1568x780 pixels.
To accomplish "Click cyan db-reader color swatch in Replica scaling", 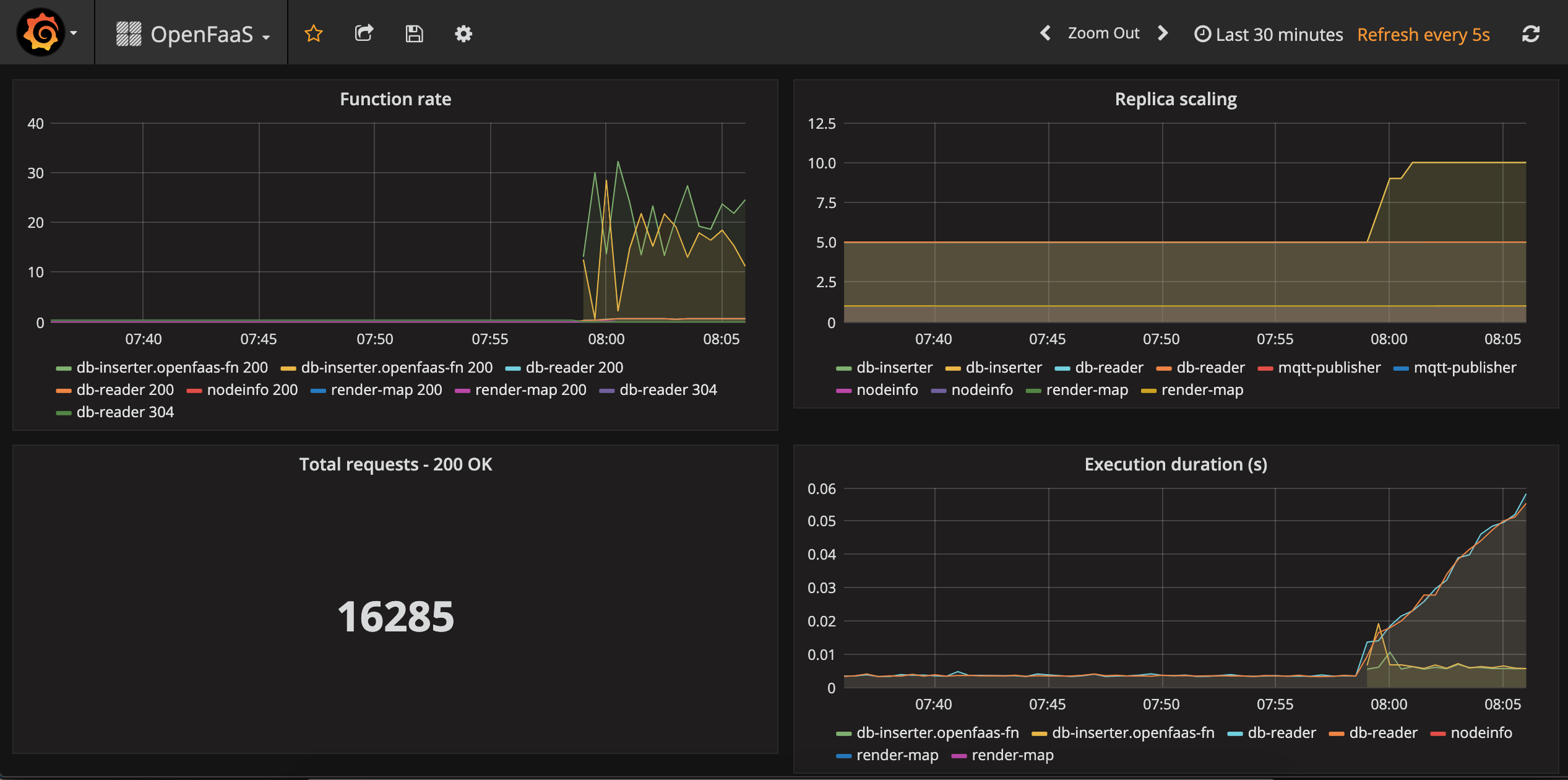I will point(1062,368).
